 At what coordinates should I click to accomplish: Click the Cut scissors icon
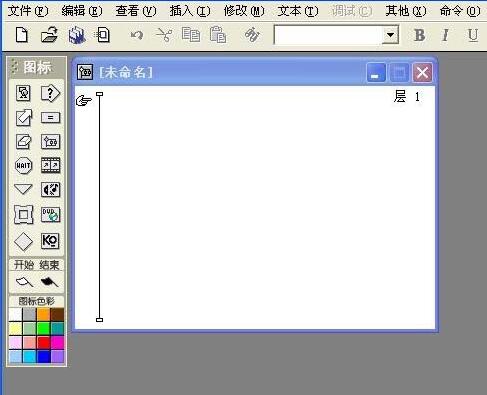(x=164, y=35)
